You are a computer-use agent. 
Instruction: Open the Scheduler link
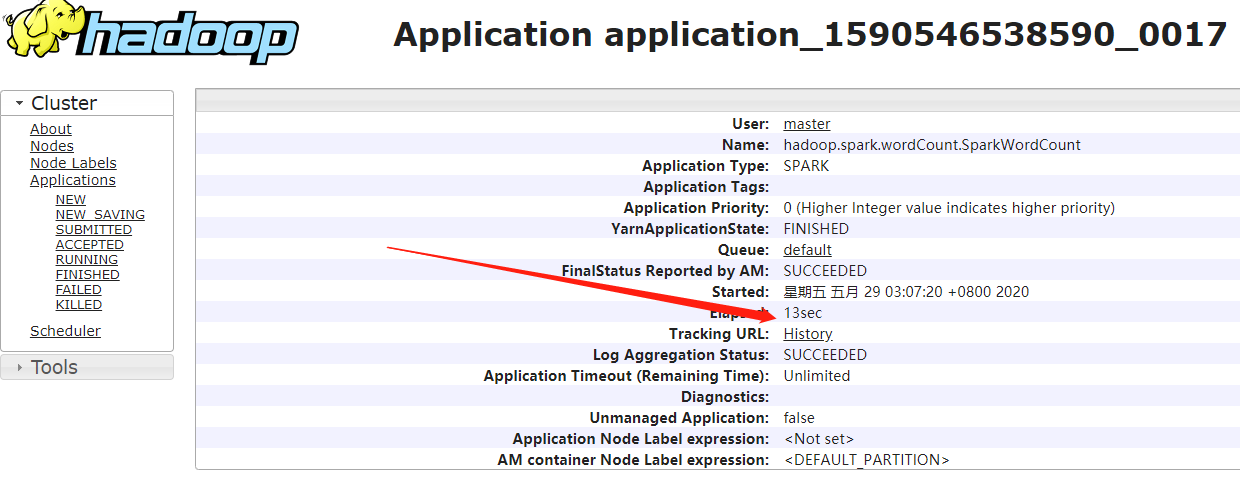pyautogui.click(x=65, y=331)
